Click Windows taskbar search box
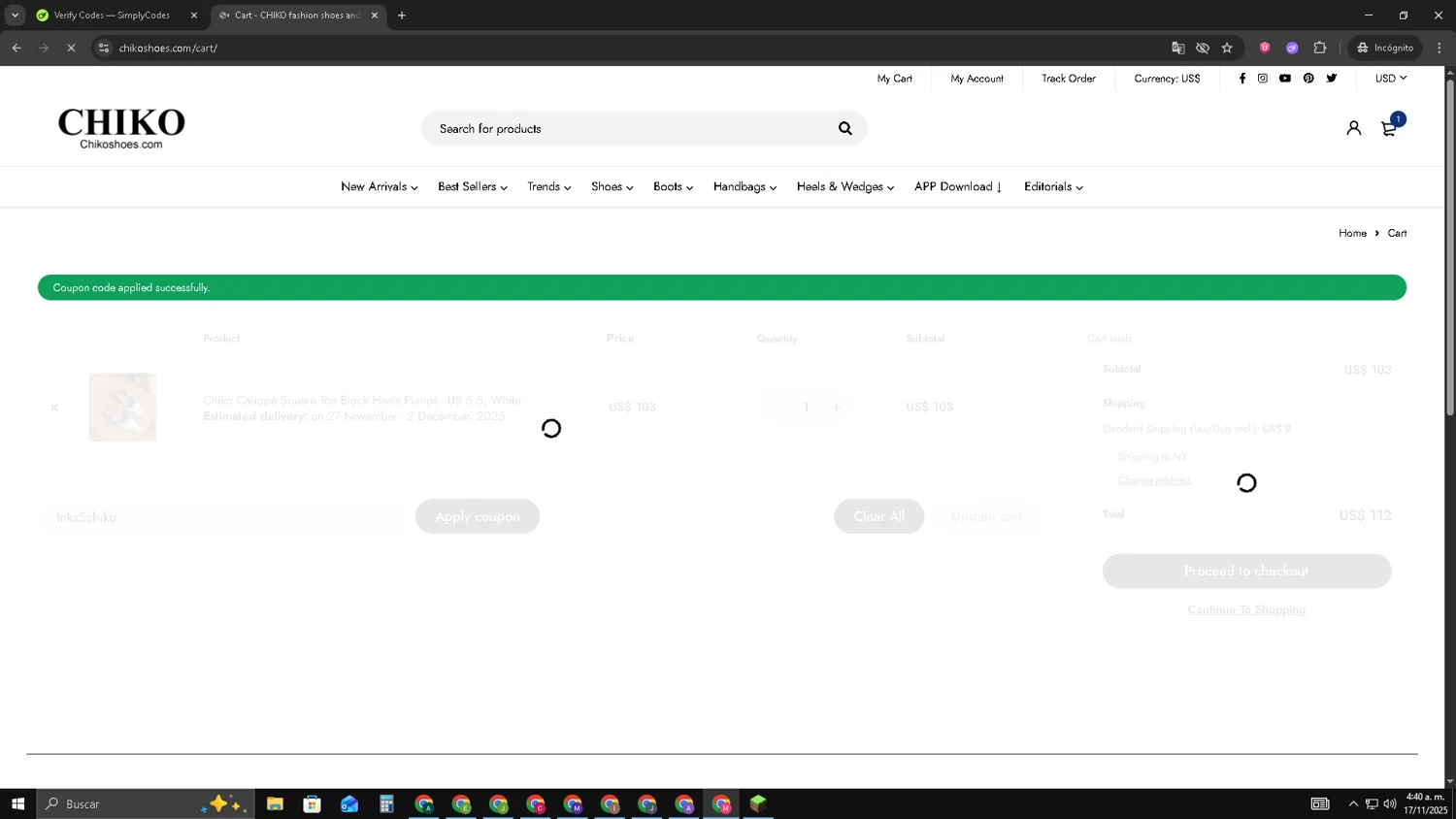This screenshot has height=819, width=1456. coord(146,803)
